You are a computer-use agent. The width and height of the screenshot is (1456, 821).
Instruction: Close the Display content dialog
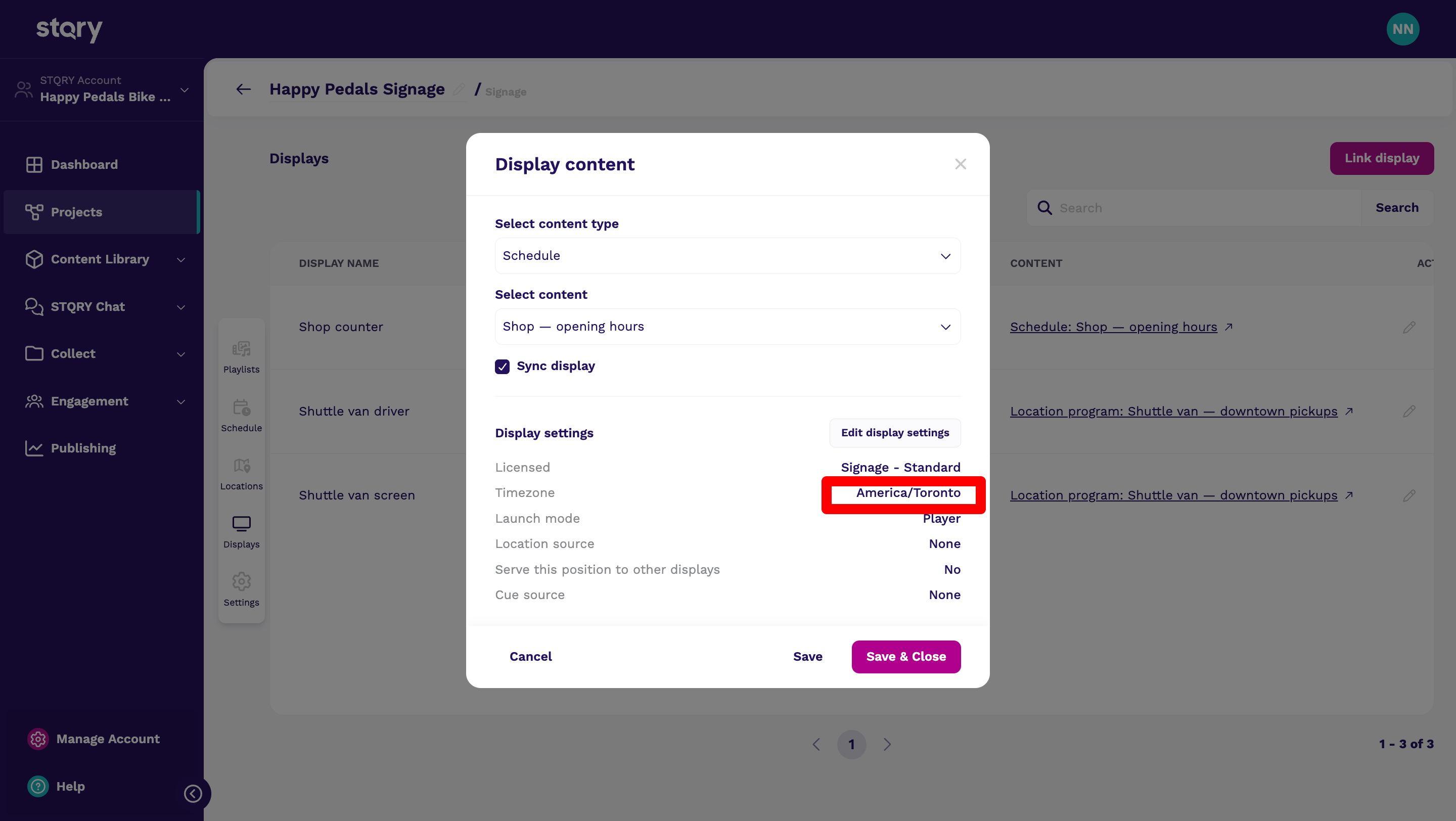coord(961,164)
